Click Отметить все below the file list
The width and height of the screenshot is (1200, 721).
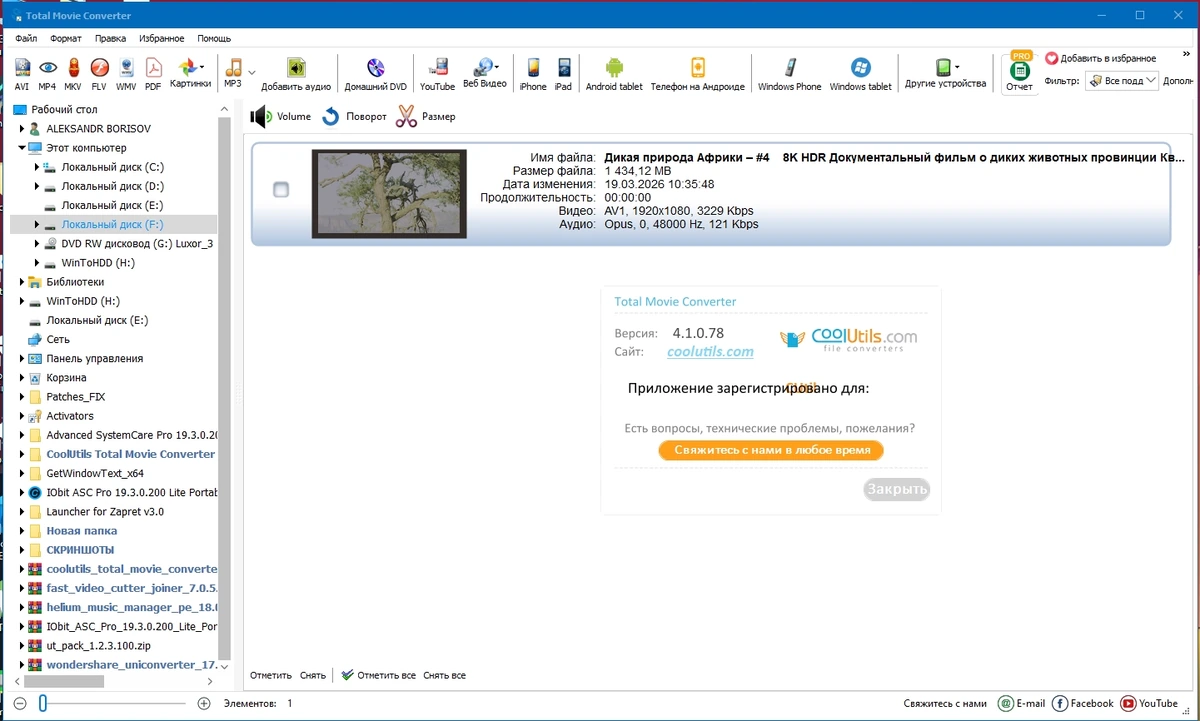coord(379,675)
